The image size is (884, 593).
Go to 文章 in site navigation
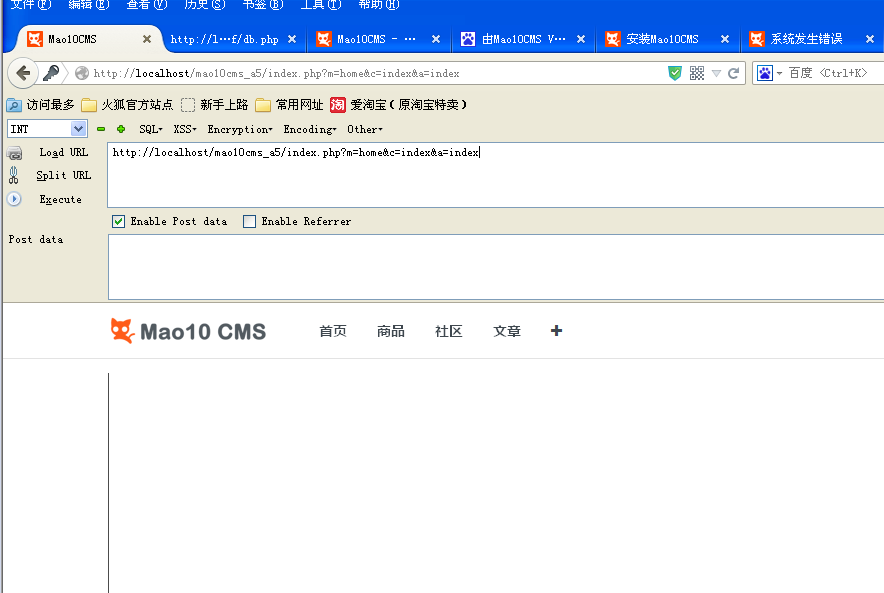507,331
